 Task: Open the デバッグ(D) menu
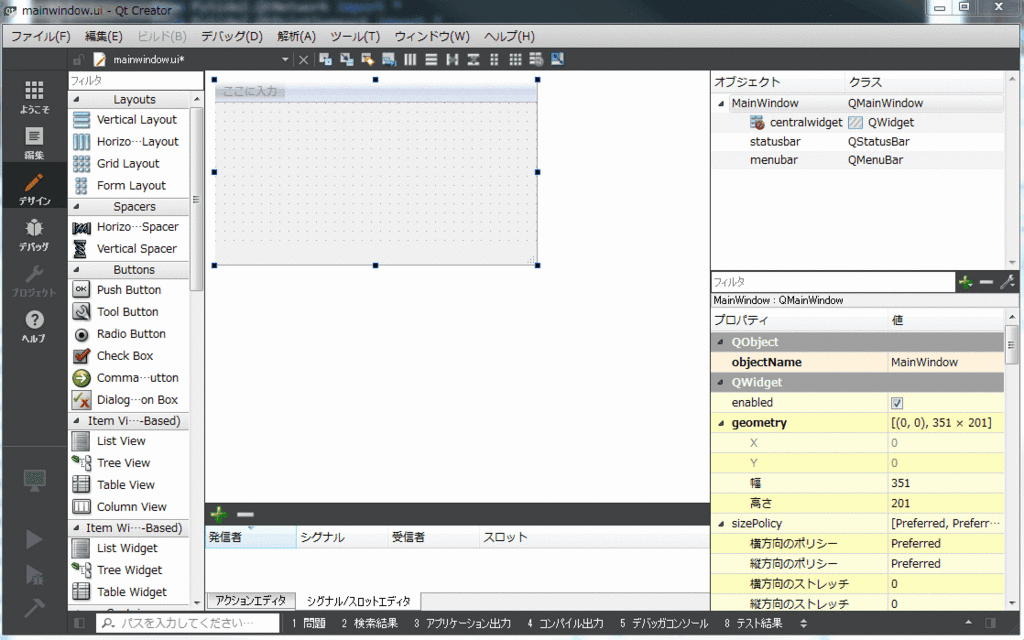[231, 37]
